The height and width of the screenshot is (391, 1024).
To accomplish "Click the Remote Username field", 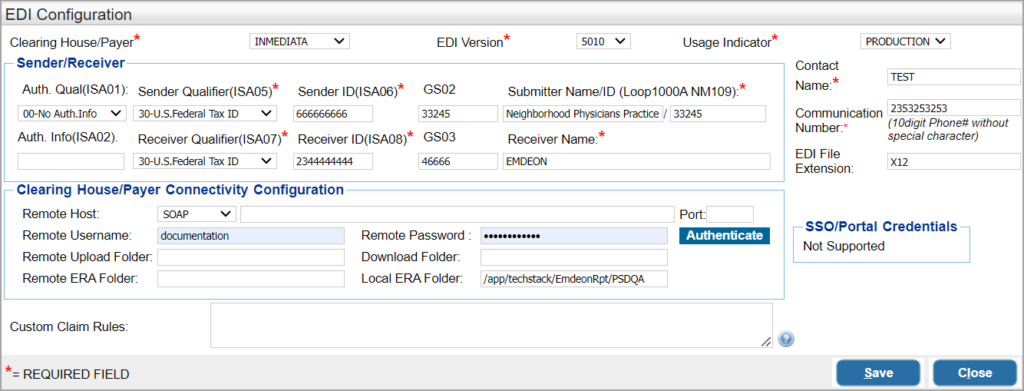I will click(251, 236).
